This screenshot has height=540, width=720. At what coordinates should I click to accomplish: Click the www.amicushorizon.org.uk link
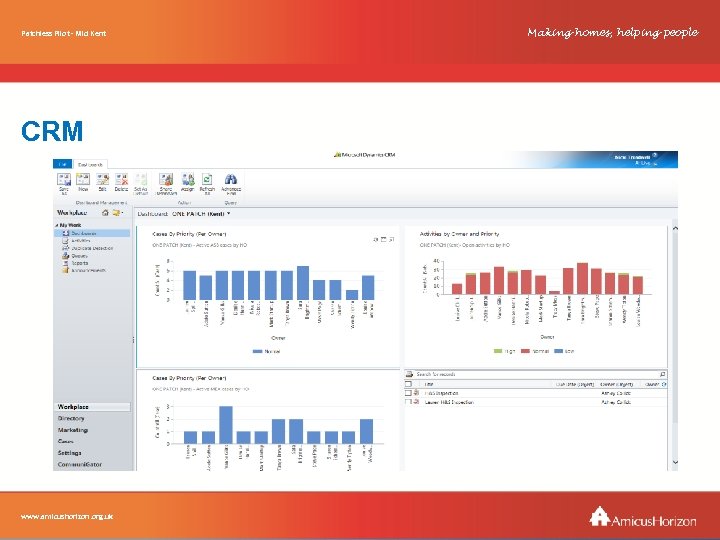coord(67,517)
